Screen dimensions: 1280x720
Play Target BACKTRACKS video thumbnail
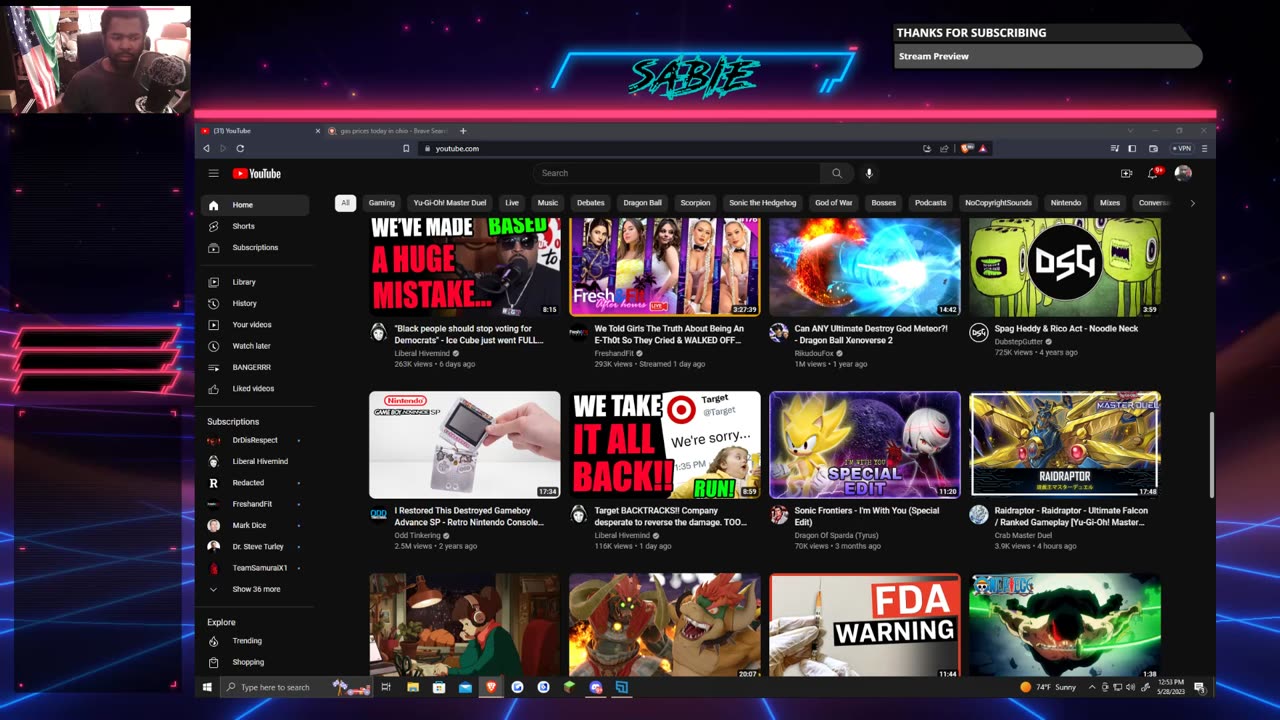tap(665, 445)
